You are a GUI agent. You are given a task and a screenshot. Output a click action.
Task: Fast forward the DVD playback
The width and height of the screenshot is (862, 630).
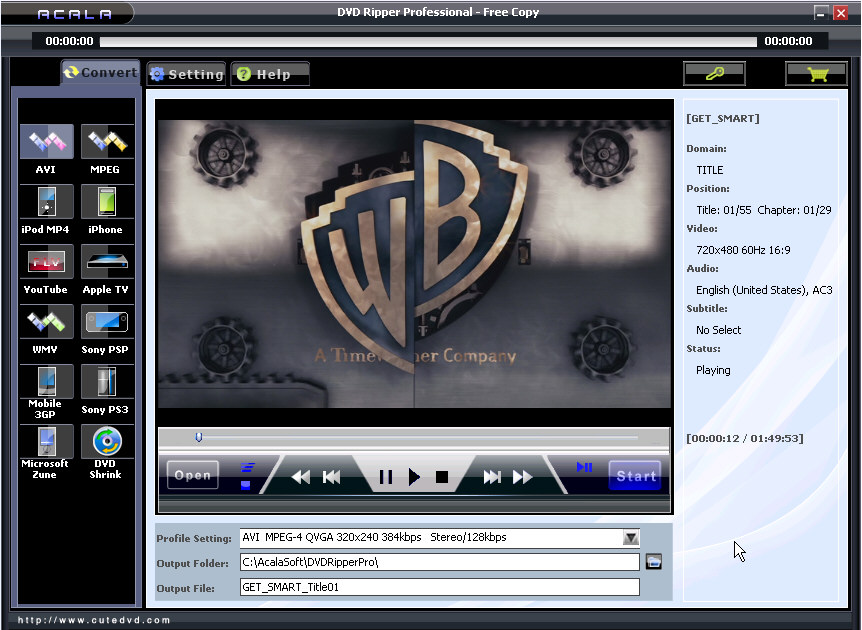point(522,477)
